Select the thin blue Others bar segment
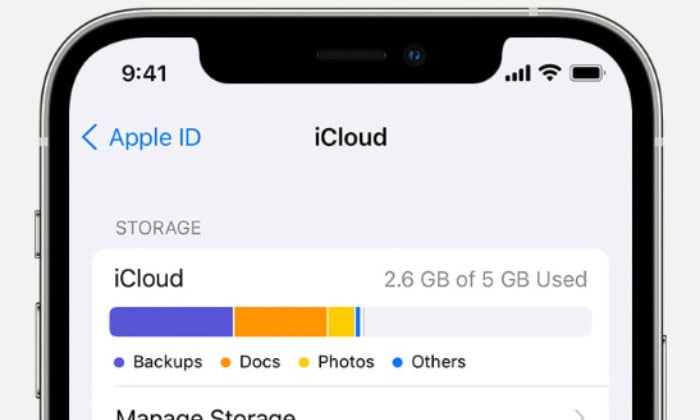This screenshot has height=420, width=700. click(358, 322)
